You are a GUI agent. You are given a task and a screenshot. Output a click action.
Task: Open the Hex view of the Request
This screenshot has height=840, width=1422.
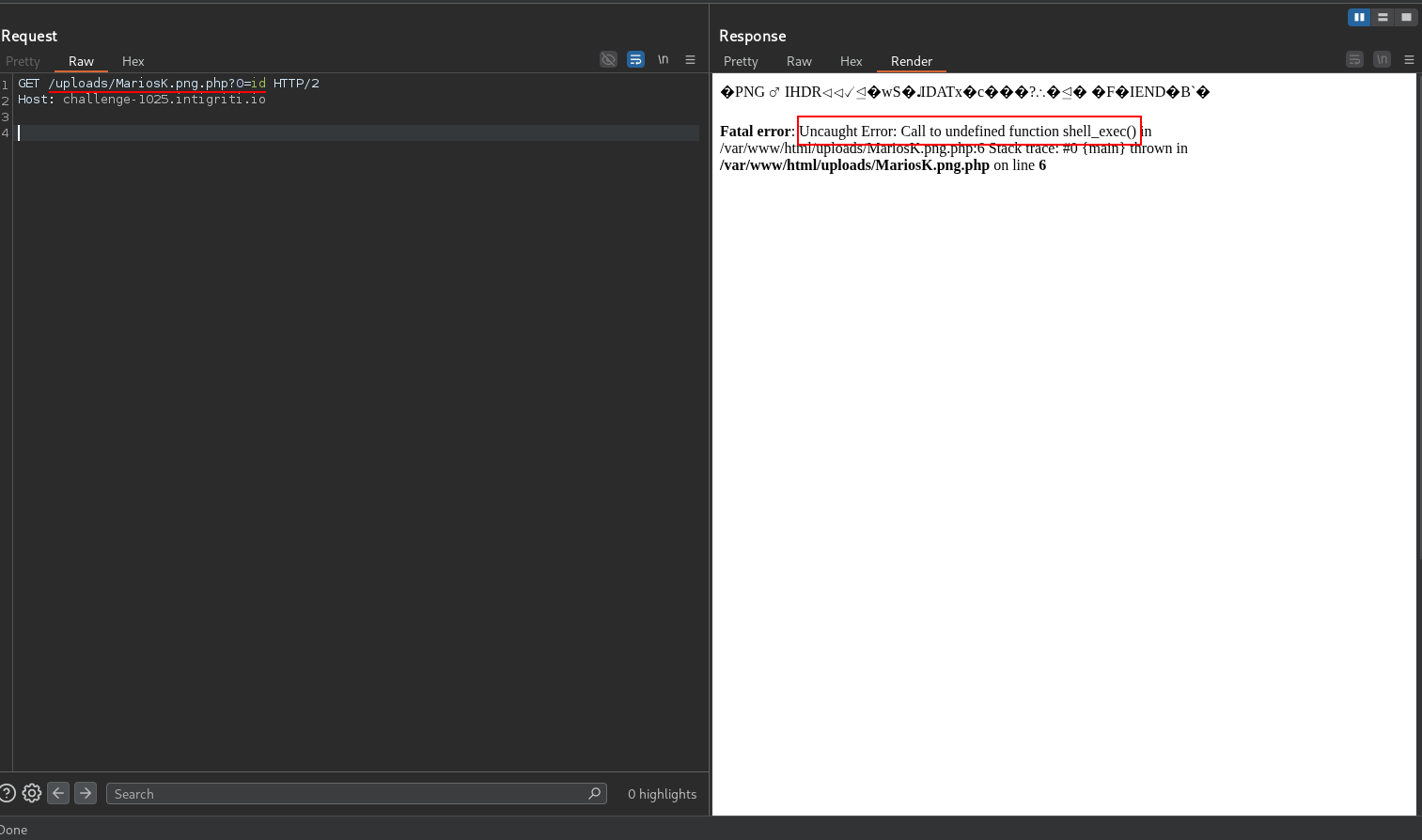[133, 61]
